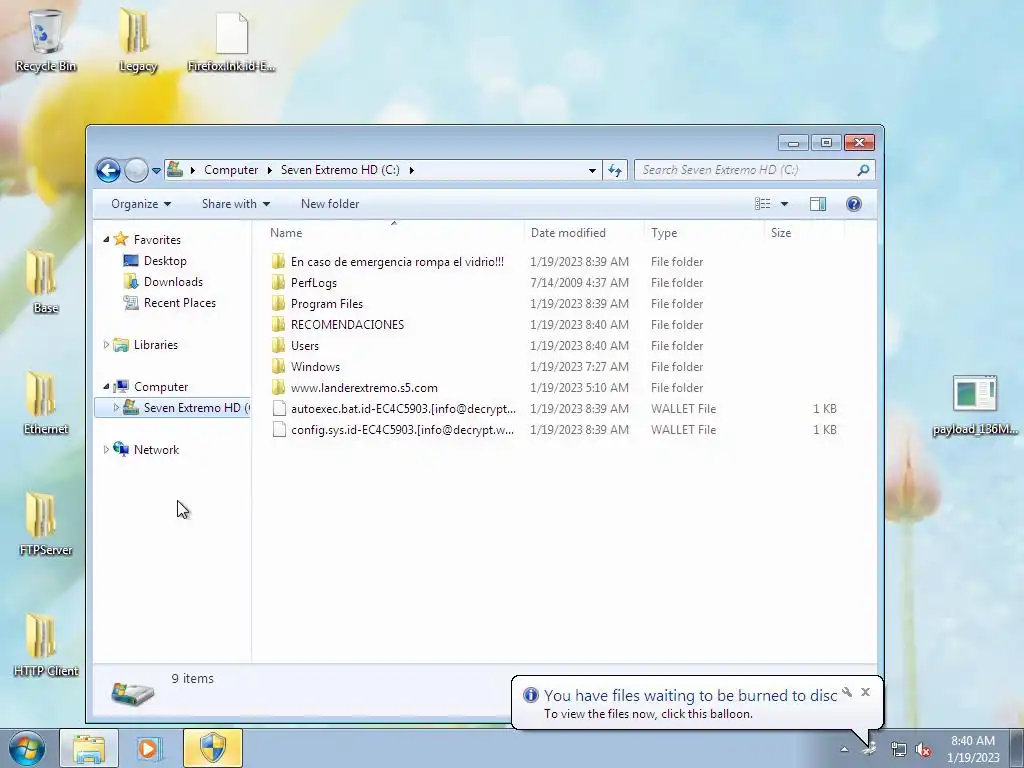The image size is (1024, 768).
Task: Open recent pages dropdown beside nav arrows
Action: 156,170
